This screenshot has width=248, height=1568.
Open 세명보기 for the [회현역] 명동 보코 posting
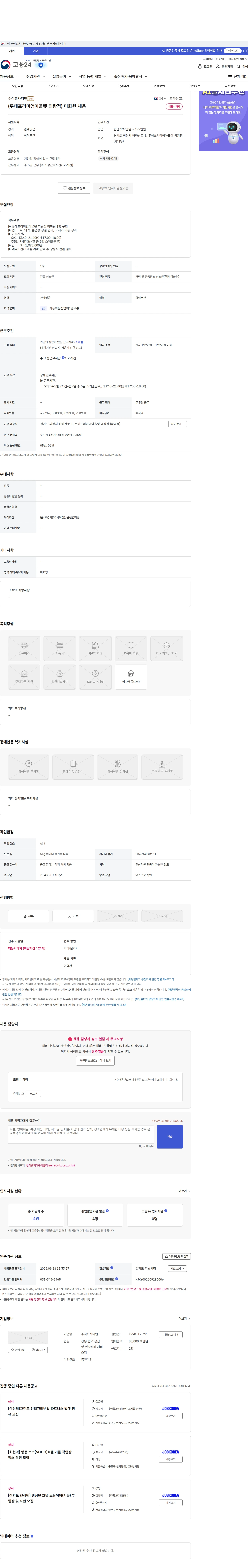171,1459
